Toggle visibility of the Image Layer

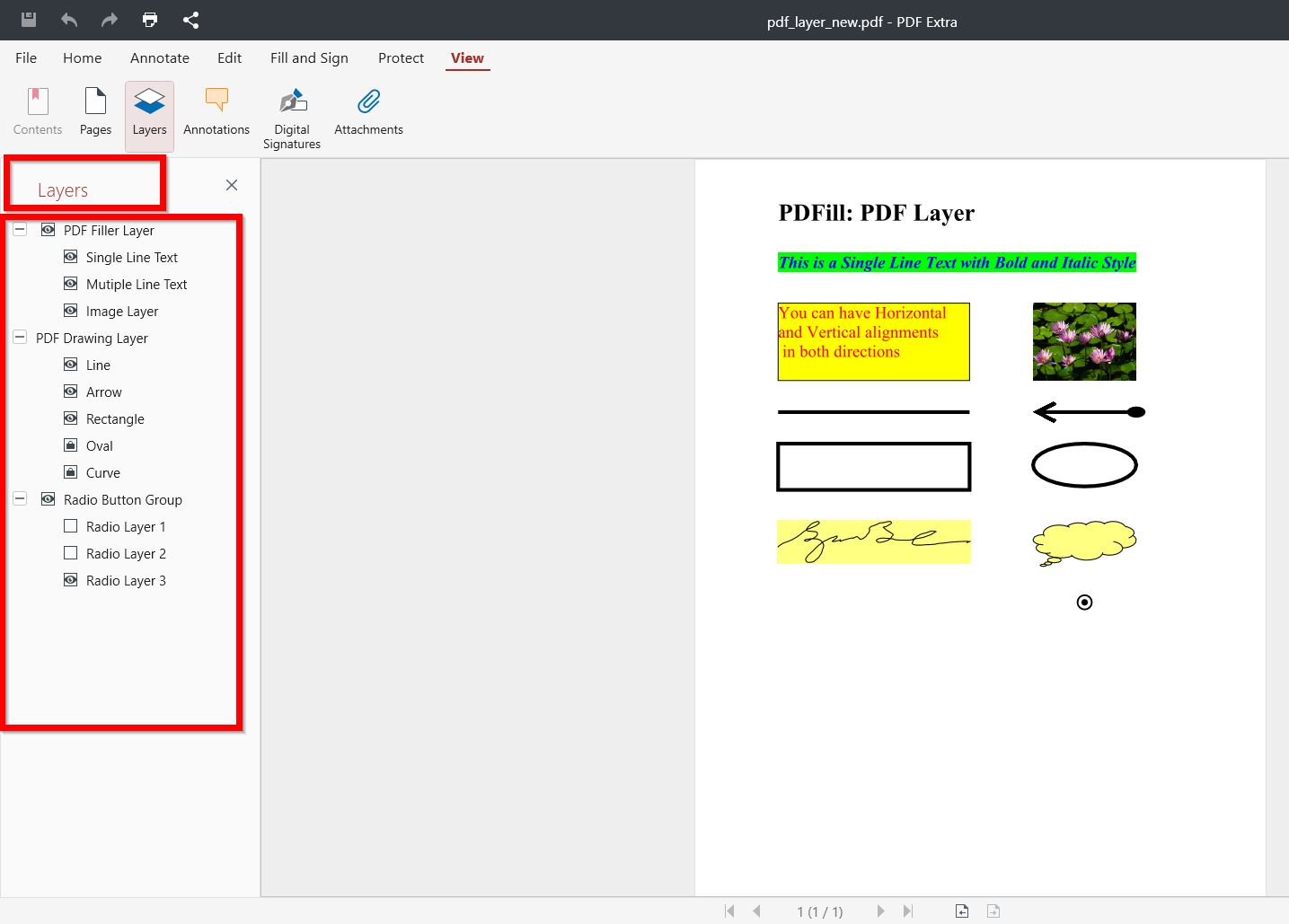70,311
